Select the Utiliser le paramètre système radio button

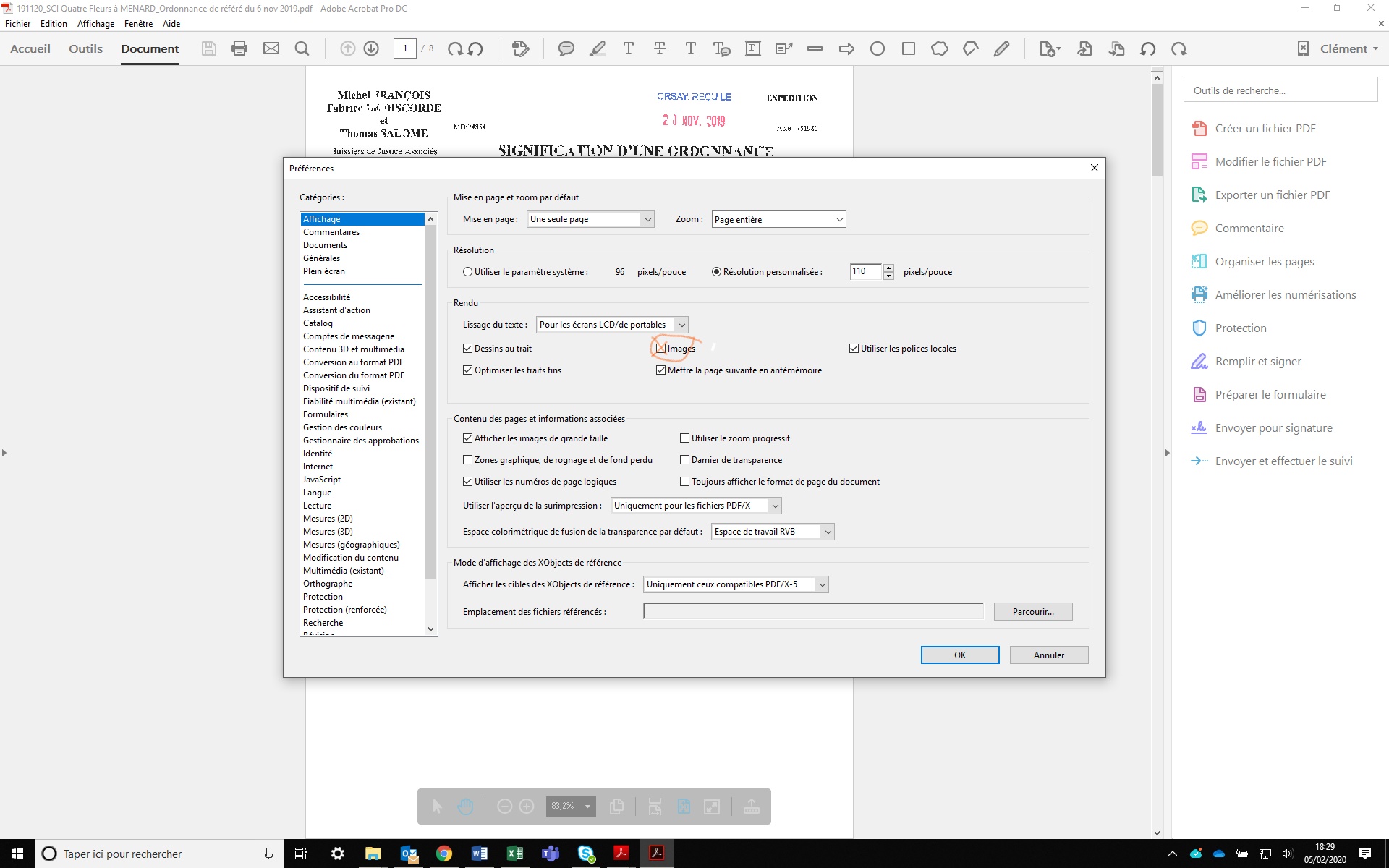[x=467, y=272]
